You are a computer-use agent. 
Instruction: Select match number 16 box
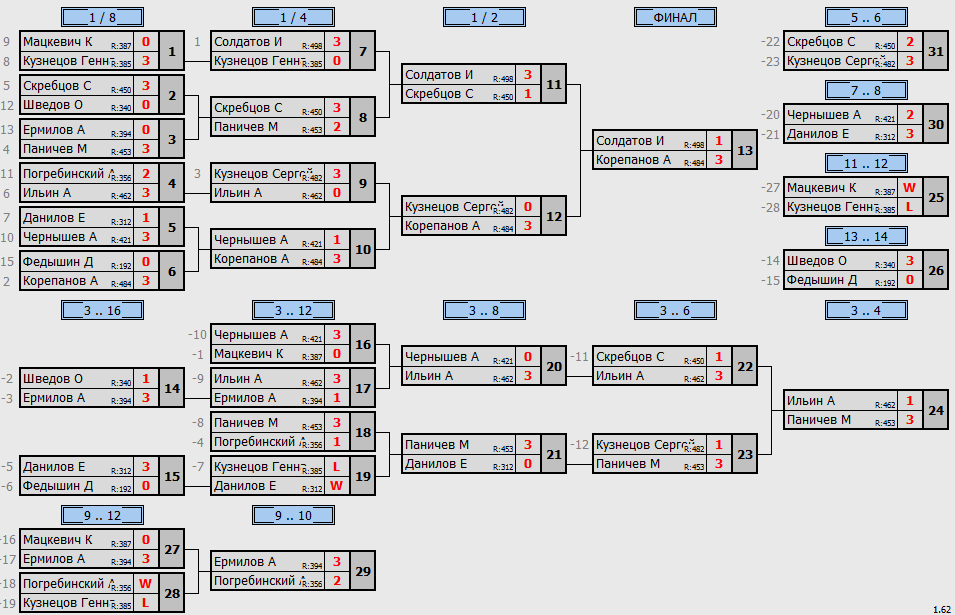363,344
